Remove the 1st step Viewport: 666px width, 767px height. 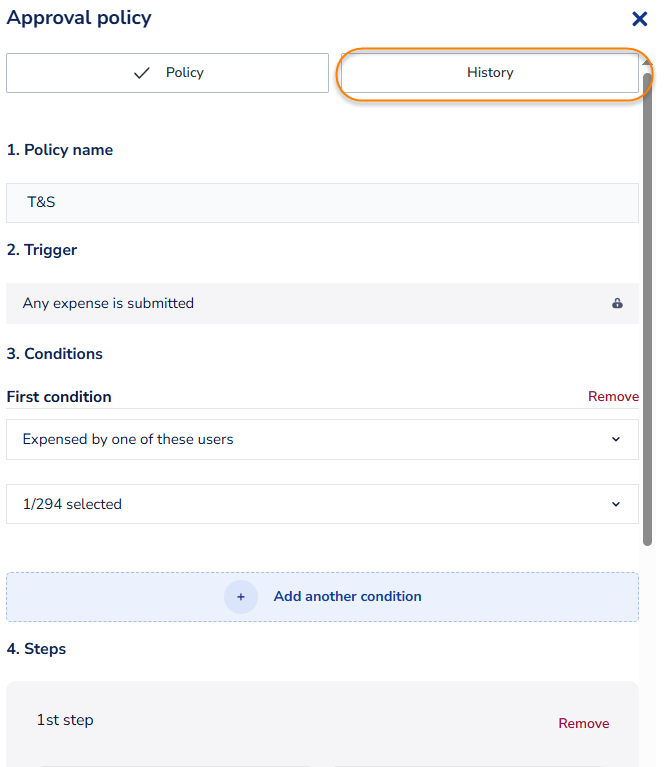click(x=583, y=723)
